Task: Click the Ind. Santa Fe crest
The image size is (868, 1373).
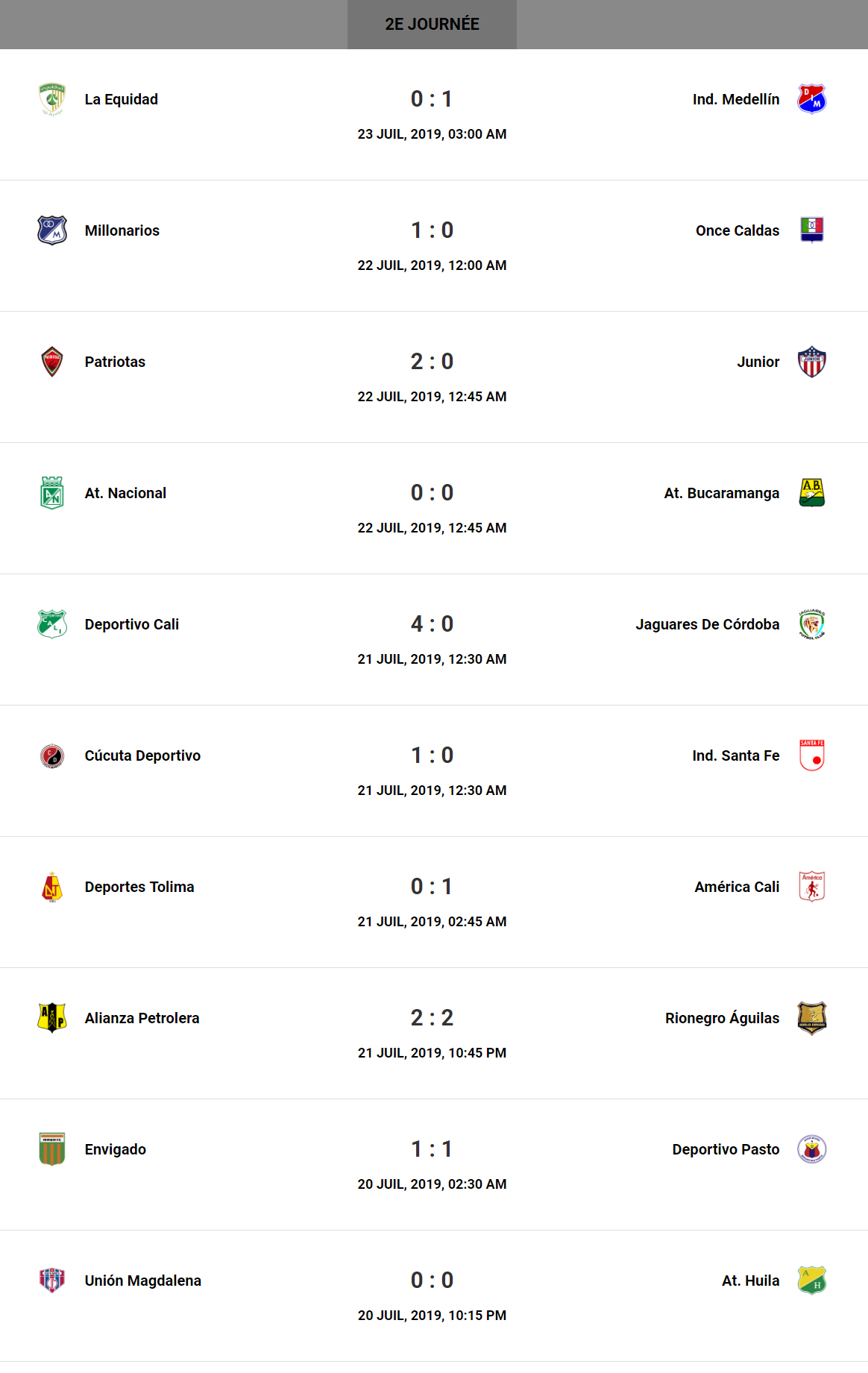Action: click(x=811, y=755)
